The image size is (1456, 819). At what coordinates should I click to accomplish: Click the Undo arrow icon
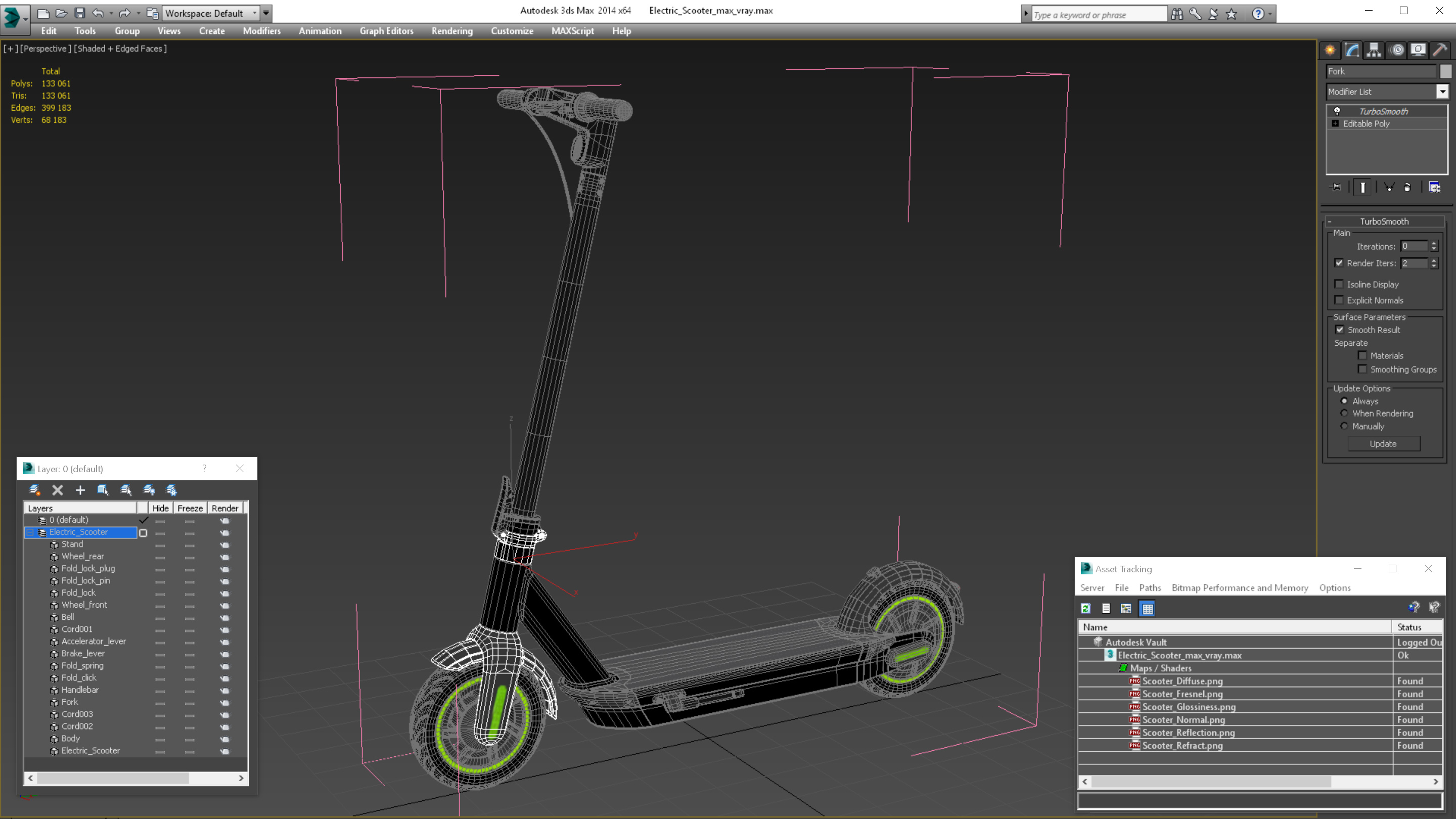(x=98, y=13)
